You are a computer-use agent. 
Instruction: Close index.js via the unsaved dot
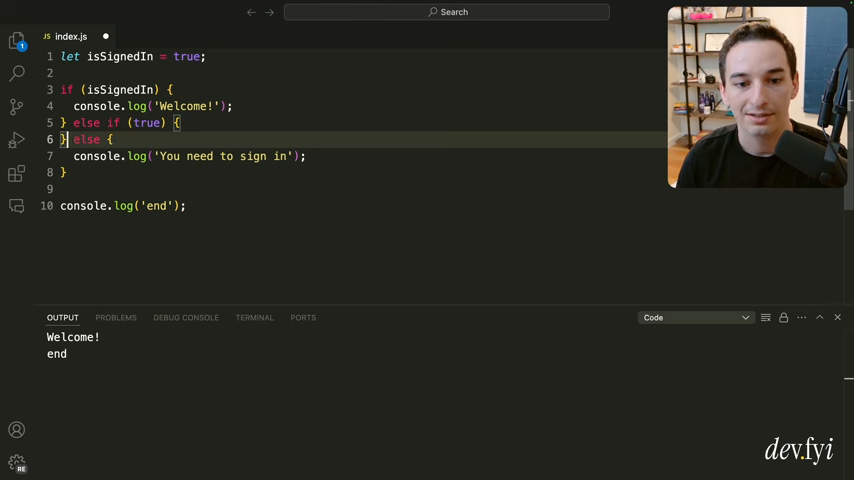click(x=106, y=37)
